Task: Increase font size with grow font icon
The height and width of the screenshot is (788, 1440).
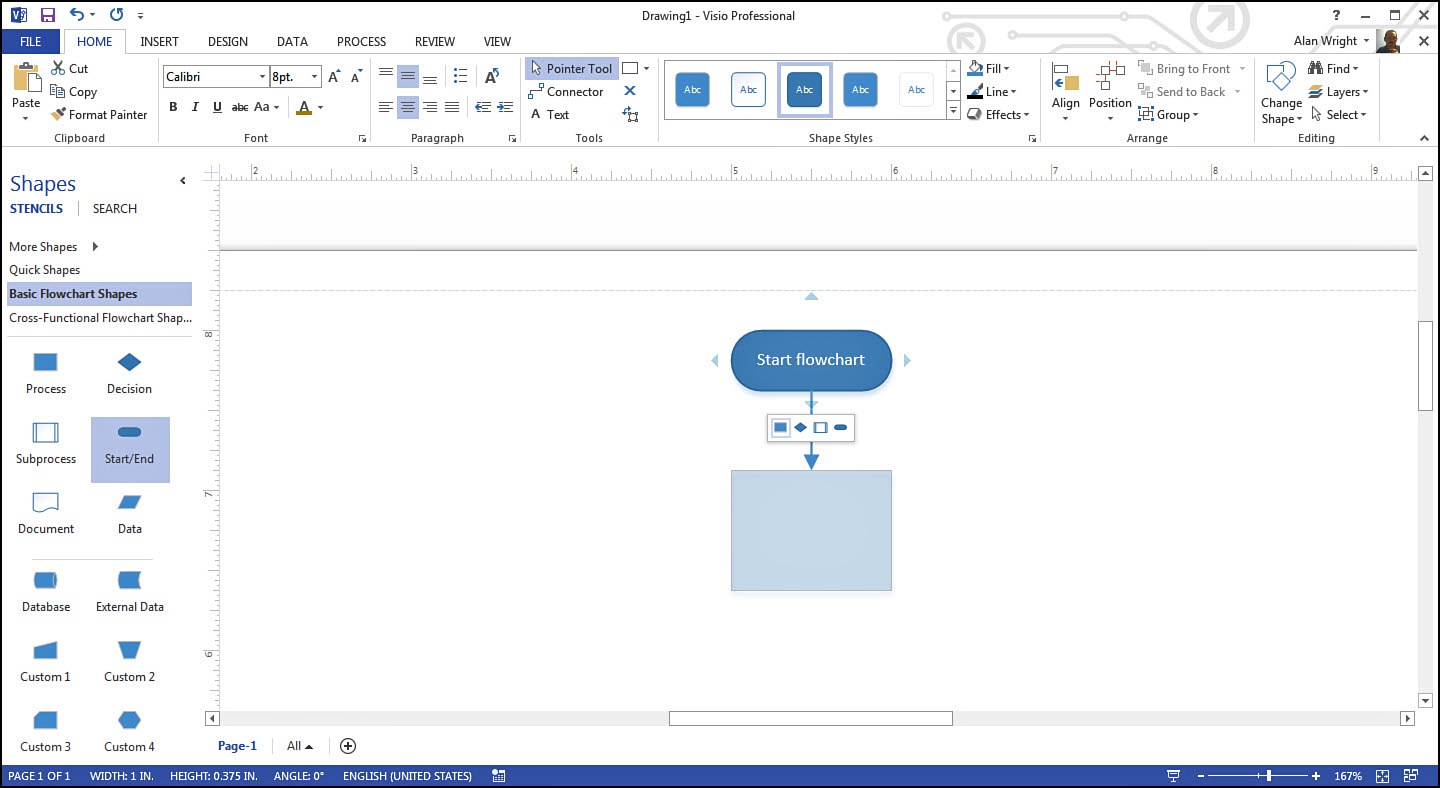Action: 335,76
